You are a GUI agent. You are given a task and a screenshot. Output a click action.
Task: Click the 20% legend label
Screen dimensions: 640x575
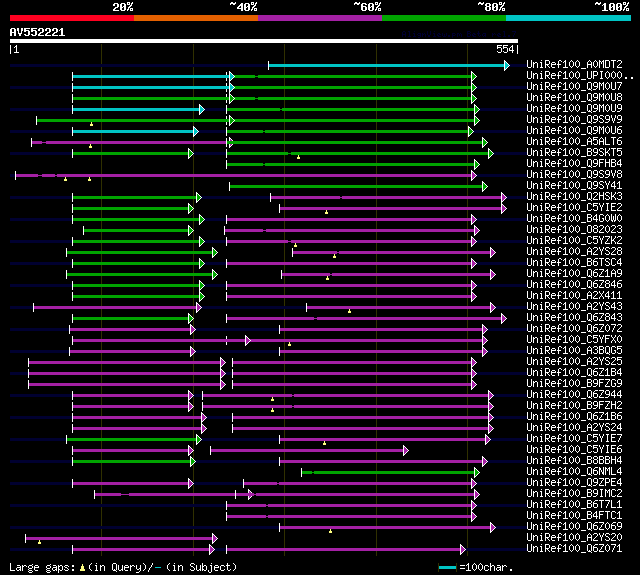122,7
